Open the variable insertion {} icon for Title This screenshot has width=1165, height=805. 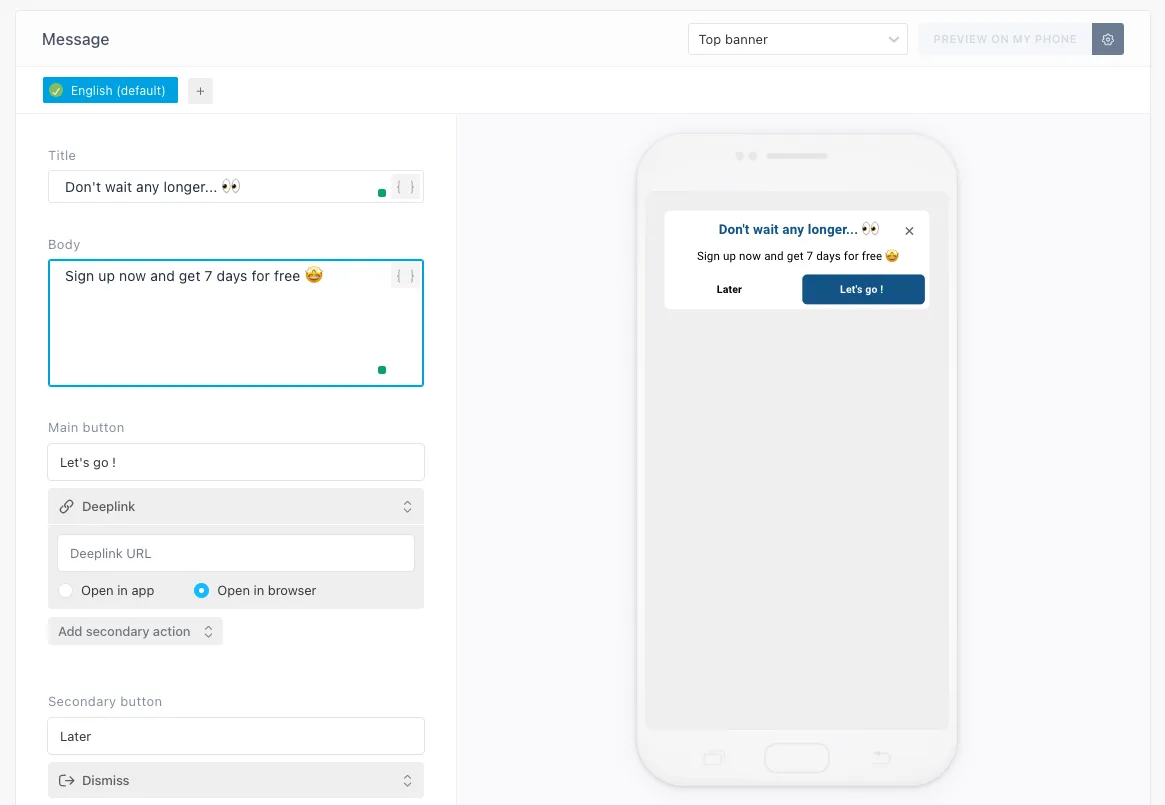404,186
